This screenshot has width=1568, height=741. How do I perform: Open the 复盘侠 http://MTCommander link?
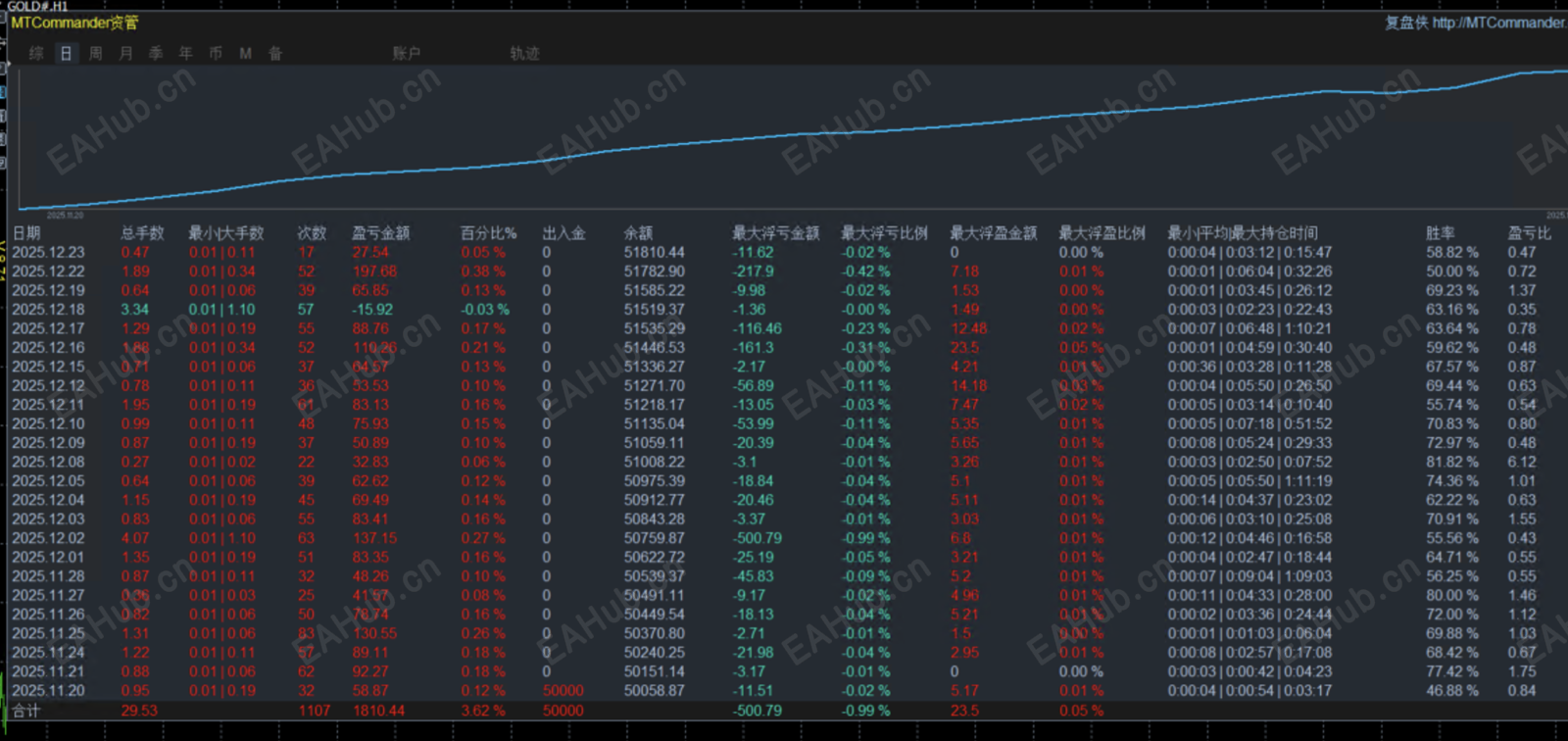[1475, 23]
